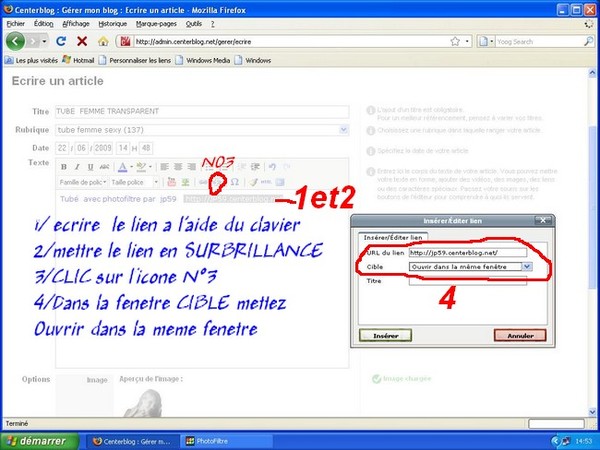
Task: Set text color with the A icon
Action: pos(122,167)
